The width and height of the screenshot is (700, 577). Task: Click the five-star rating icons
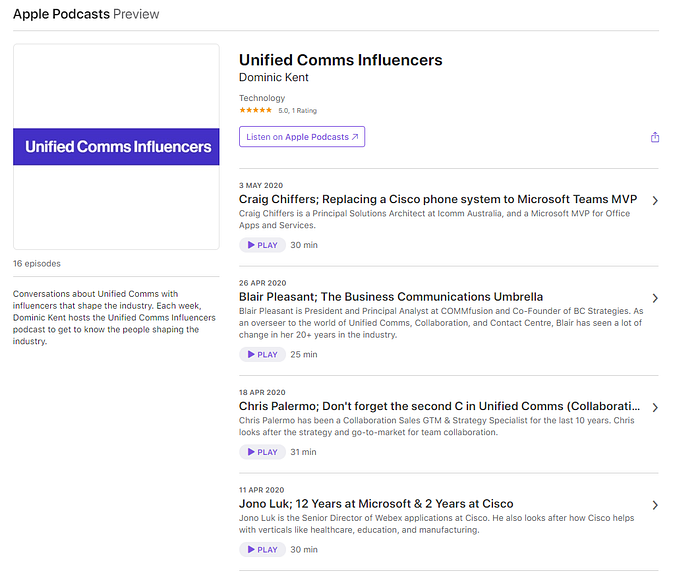click(255, 110)
